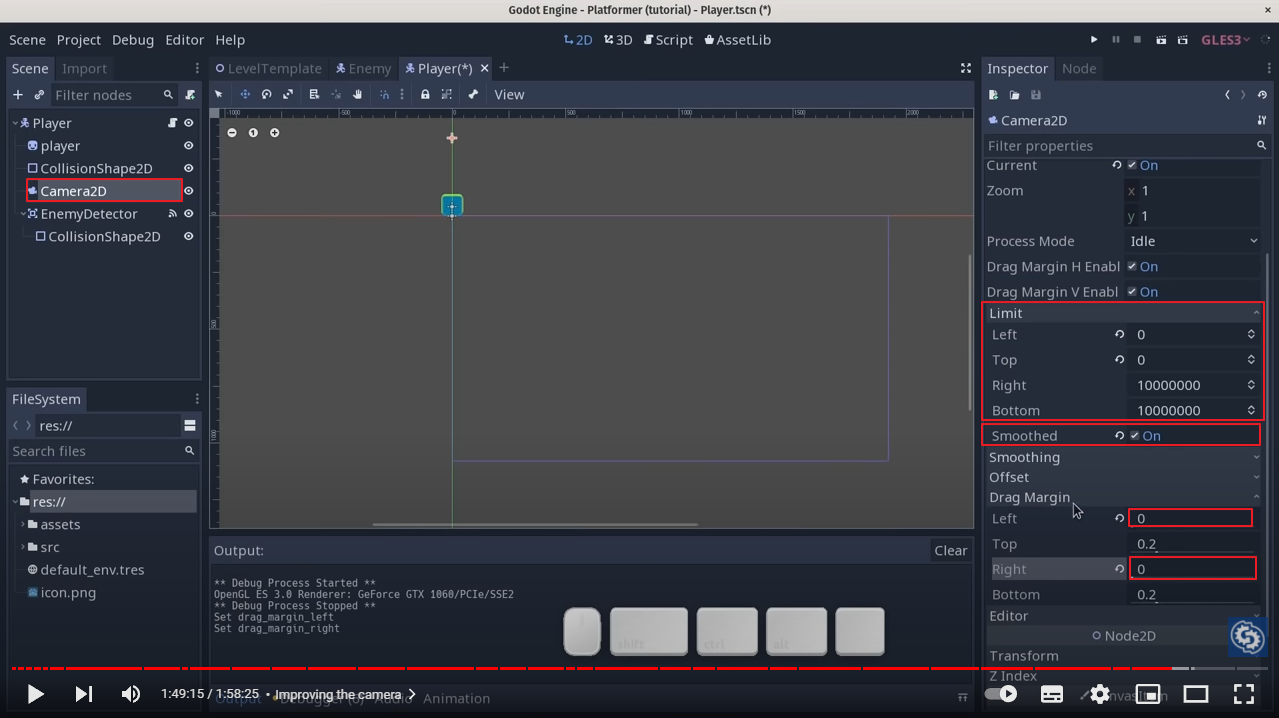Collapse the Drag Margin section
The height and width of the screenshot is (718, 1279).
click(1125, 497)
